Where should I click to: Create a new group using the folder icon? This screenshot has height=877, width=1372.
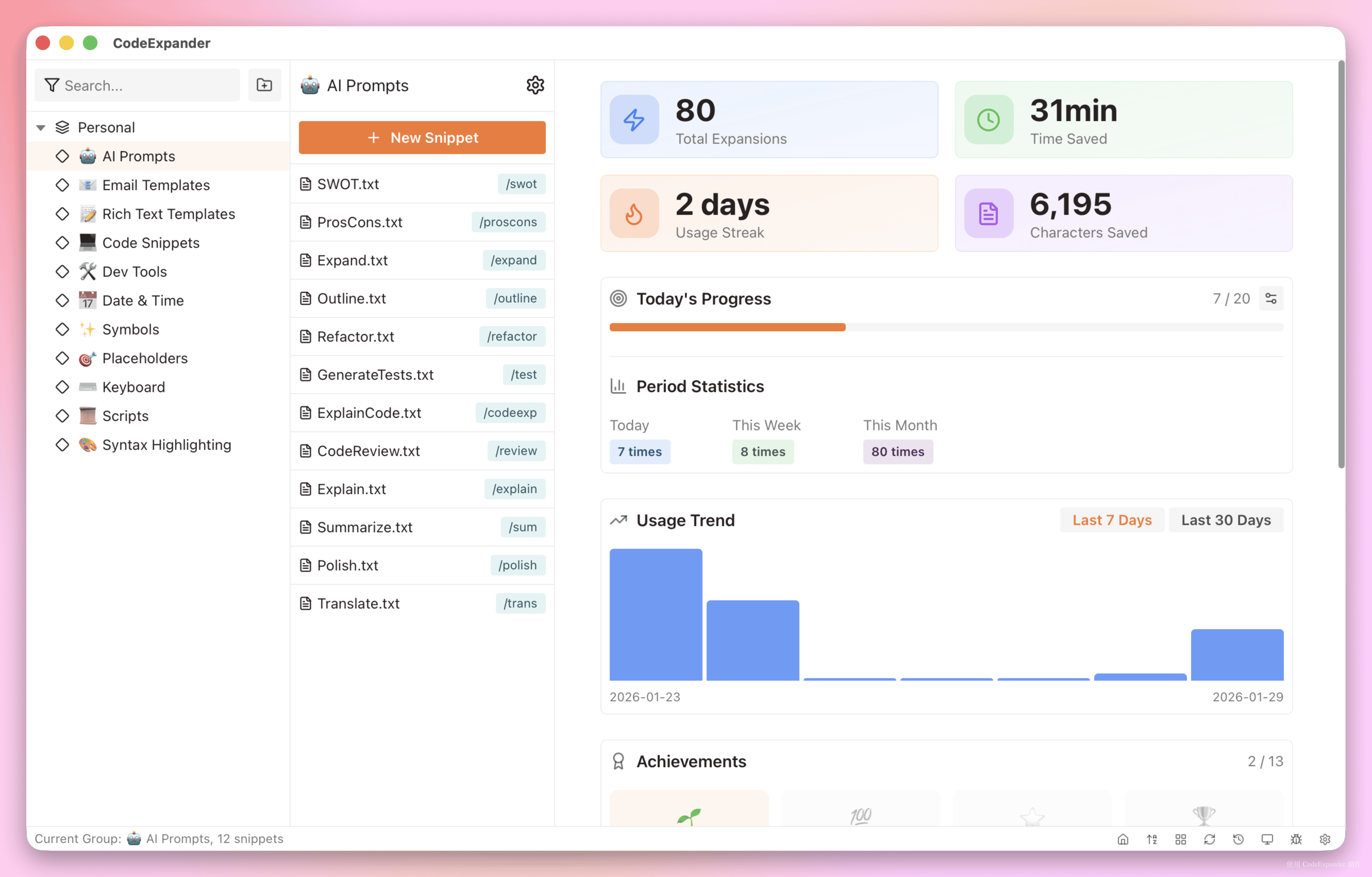coord(264,85)
